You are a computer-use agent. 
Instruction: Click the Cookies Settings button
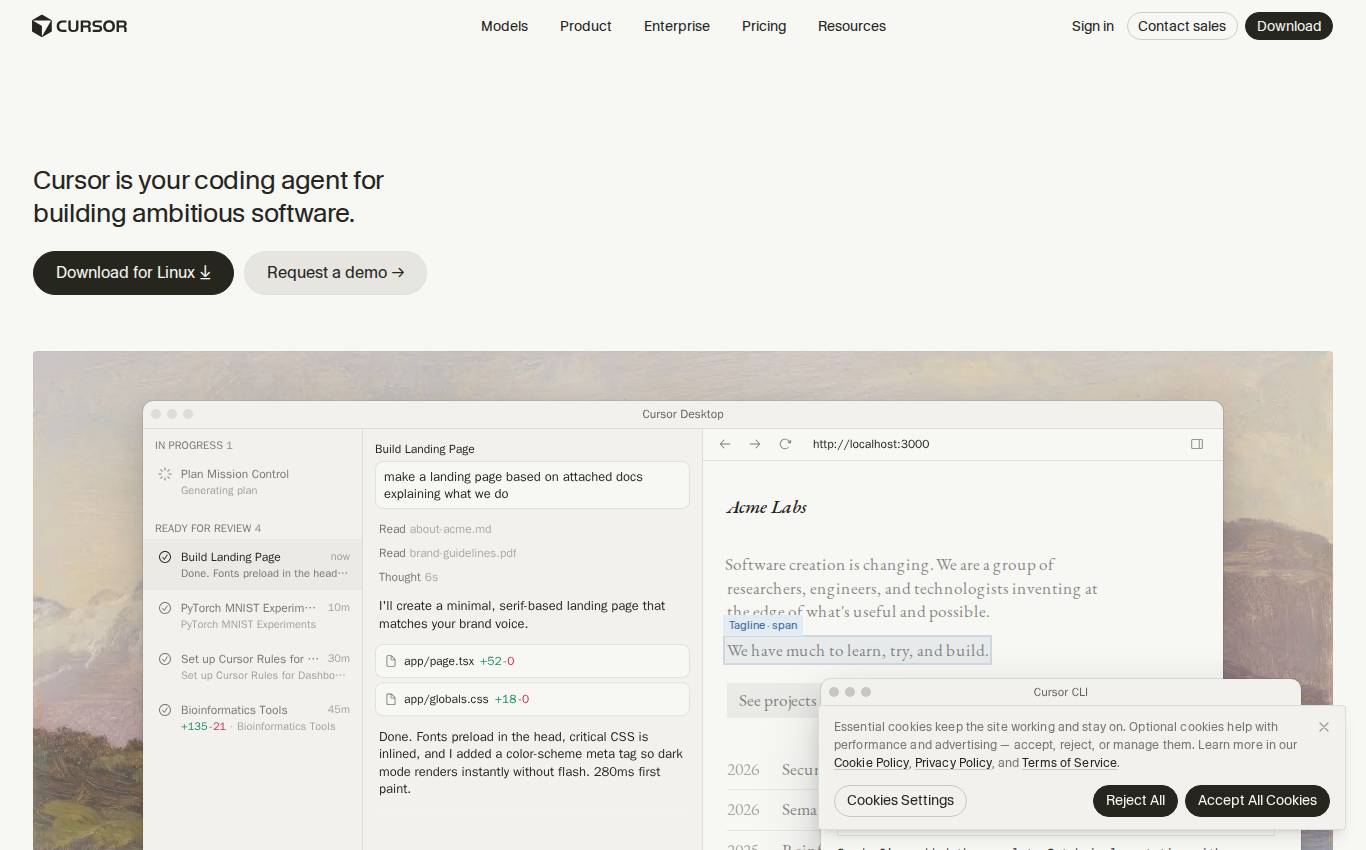[900, 801]
